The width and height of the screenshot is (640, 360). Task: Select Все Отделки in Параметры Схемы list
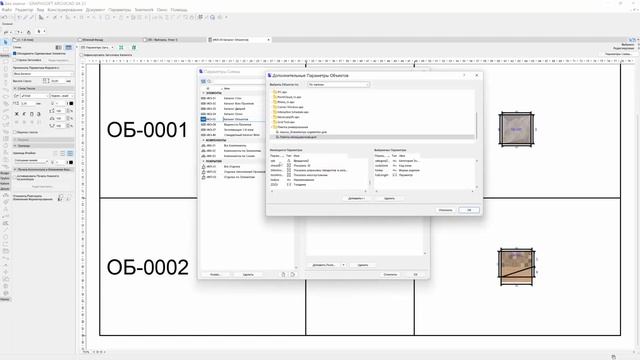[231, 167]
